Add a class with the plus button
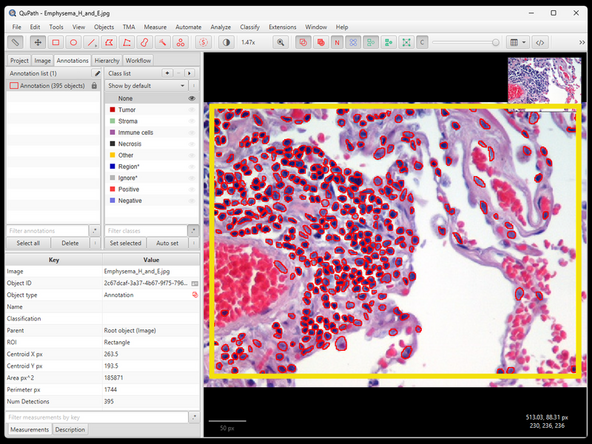Screen dimensions: 592x444 (x=167, y=73)
